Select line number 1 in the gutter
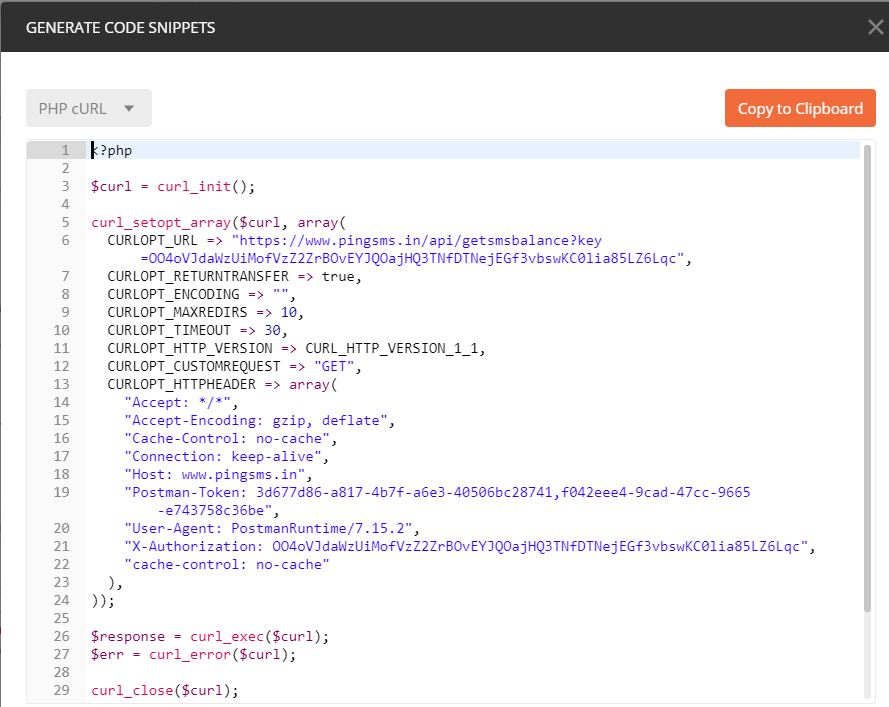The width and height of the screenshot is (889, 707). point(65,150)
